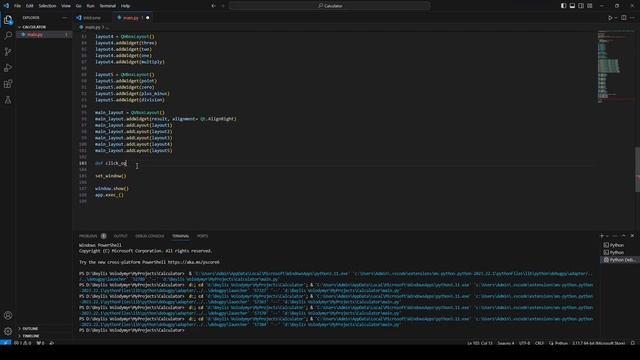Image resolution: width=640 pixels, height=360 pixels.
Task: Switch to the TERMINAL panel tab
Action: [x=180, y=236]
